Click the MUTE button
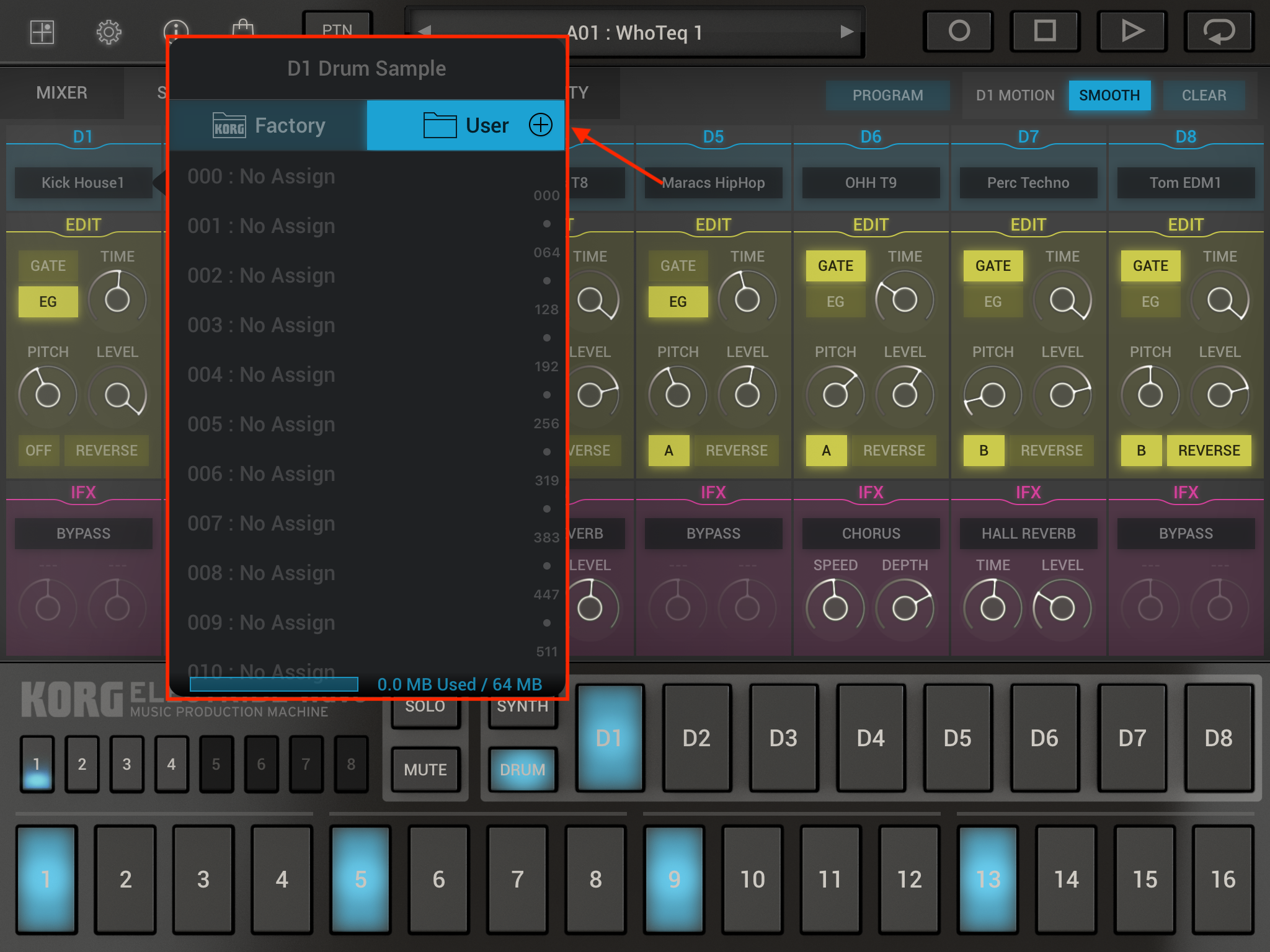 coord(425,770)
